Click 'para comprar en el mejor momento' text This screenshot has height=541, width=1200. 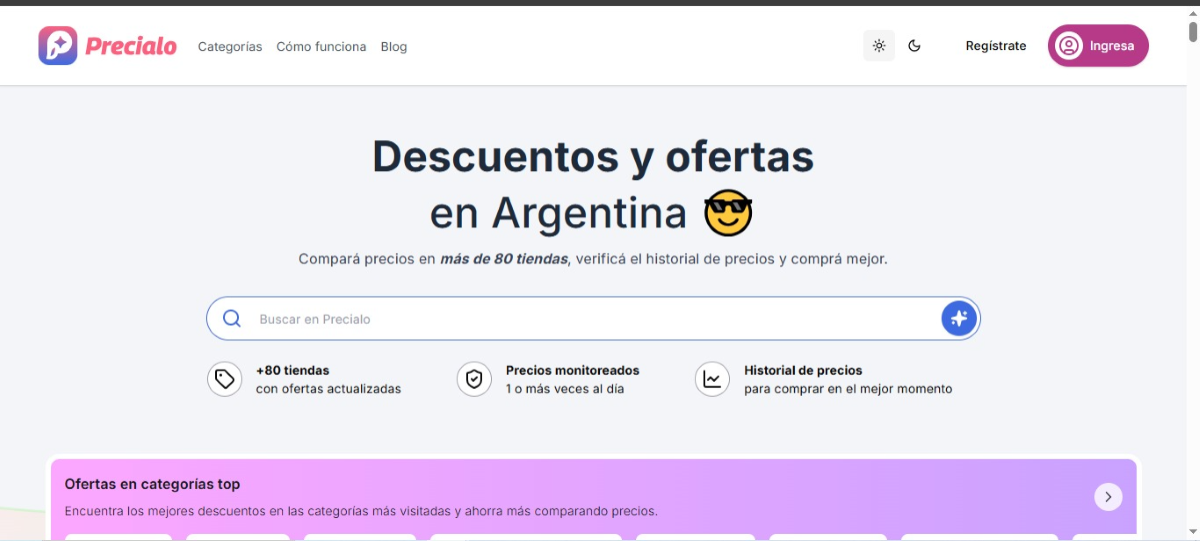(848, 389)
